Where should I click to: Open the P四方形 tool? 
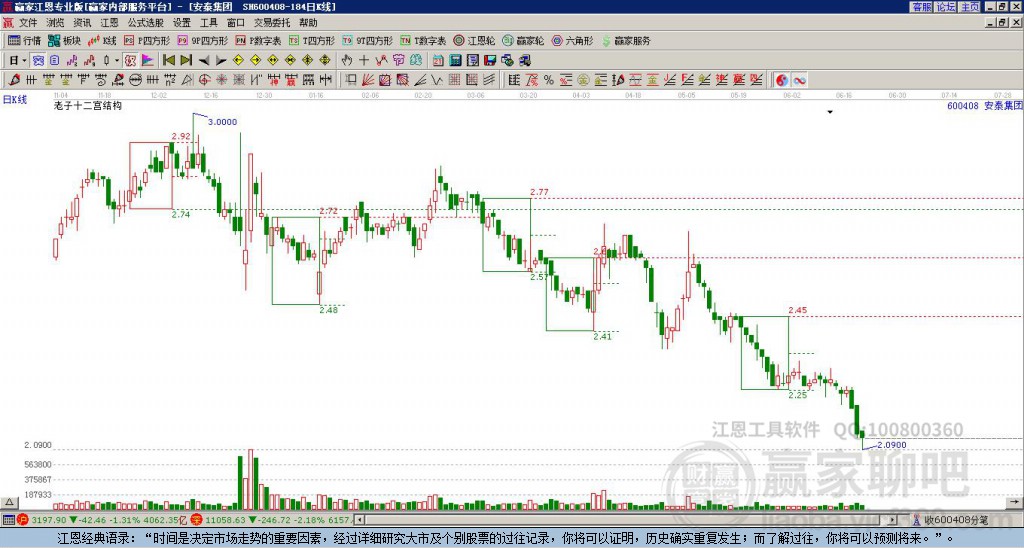pos(147,40)
